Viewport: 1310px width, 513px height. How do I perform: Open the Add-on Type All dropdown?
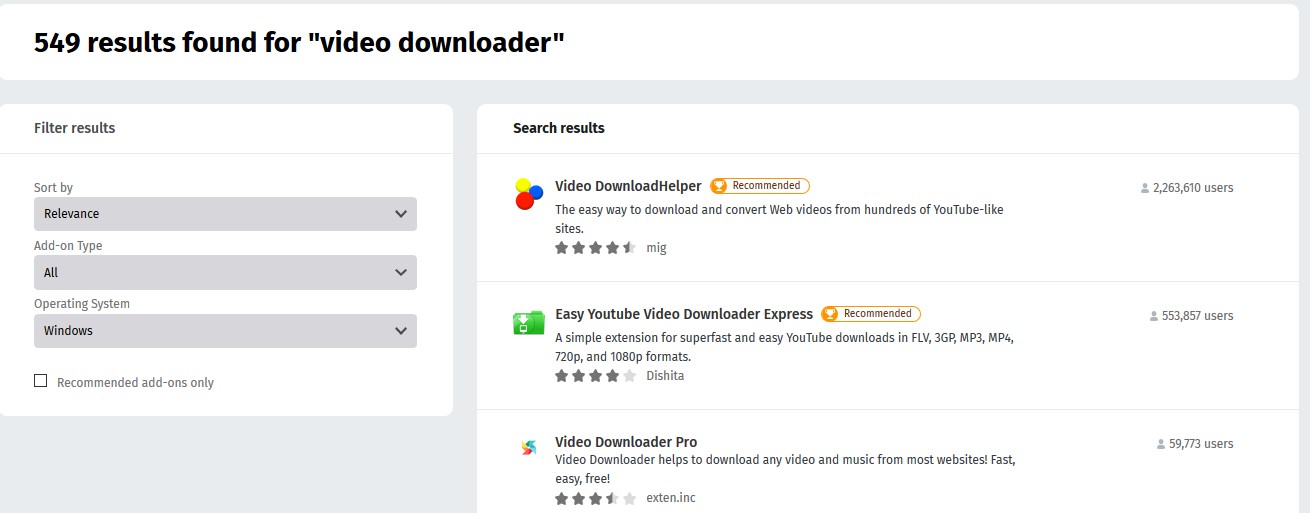point(225,272)
